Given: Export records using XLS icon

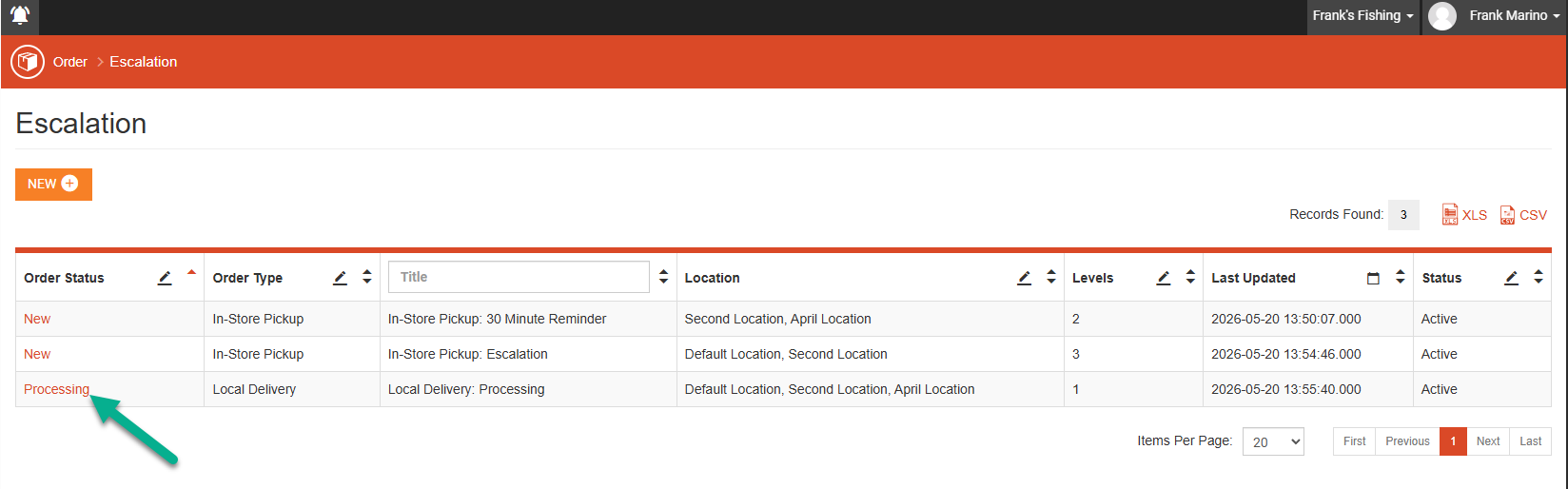Looking at the screenshot, I should coord(1449,214).
